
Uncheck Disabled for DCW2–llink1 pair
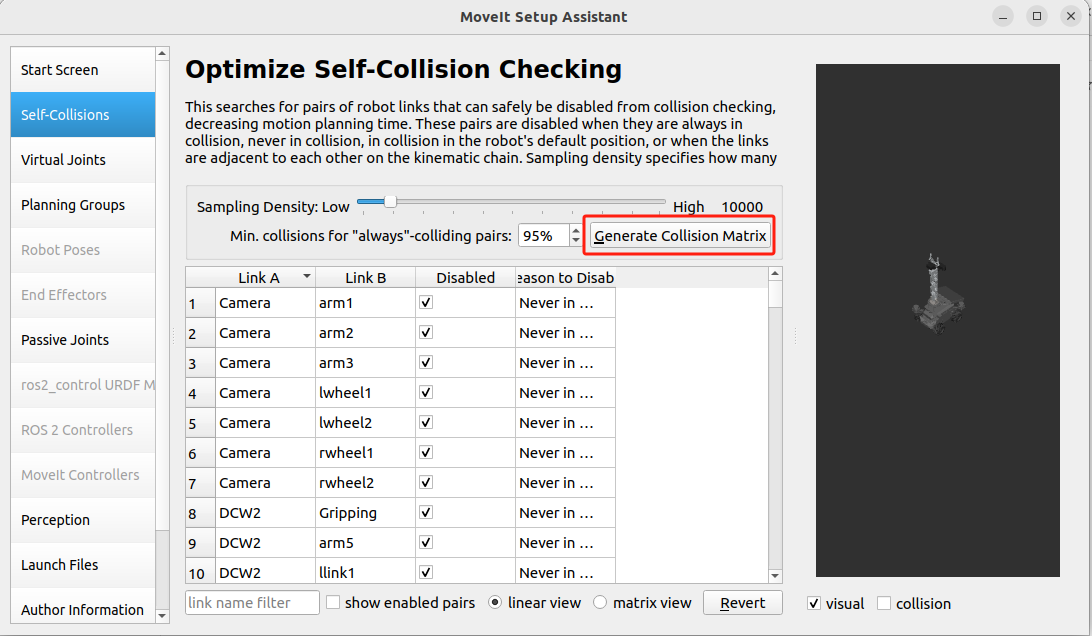426,572
